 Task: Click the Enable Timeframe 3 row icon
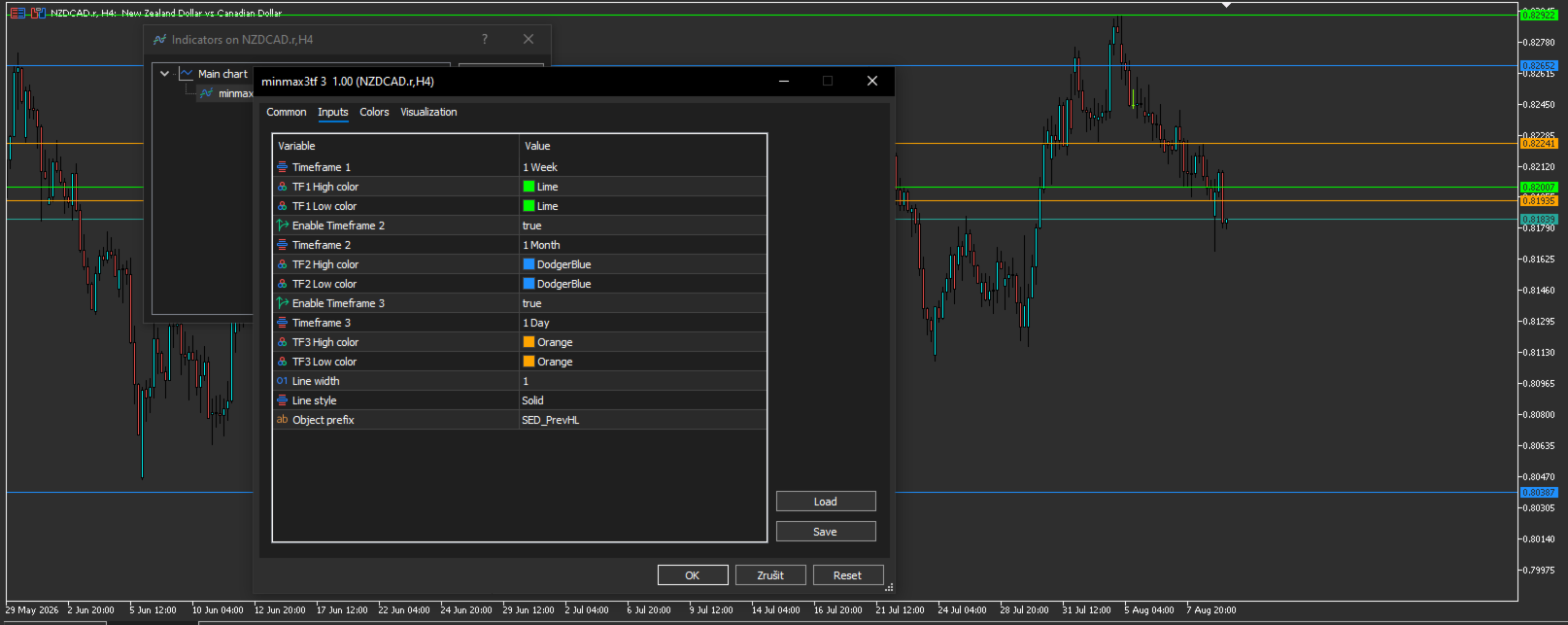283,303
